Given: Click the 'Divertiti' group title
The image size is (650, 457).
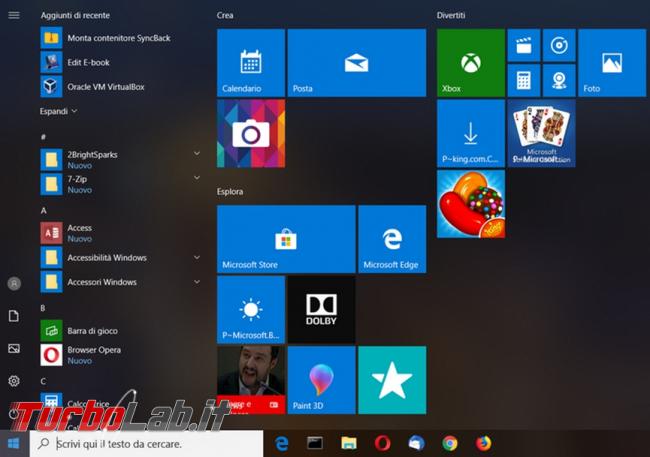Looking at the screenshot, I should click(451, 15).
